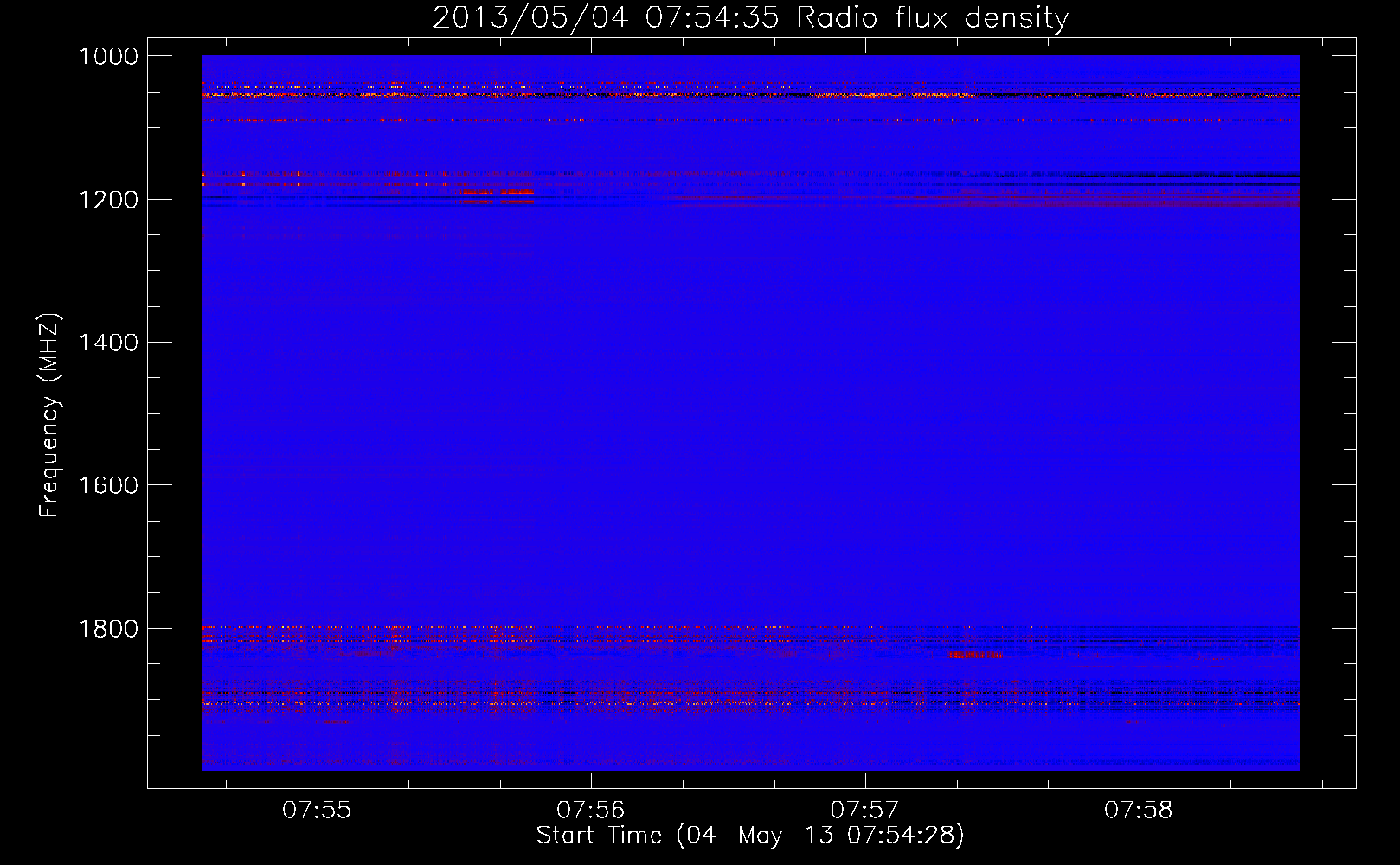Click the 07:55 time tick label
Viewport: 1400px width, 865px height.
[317, 810]
